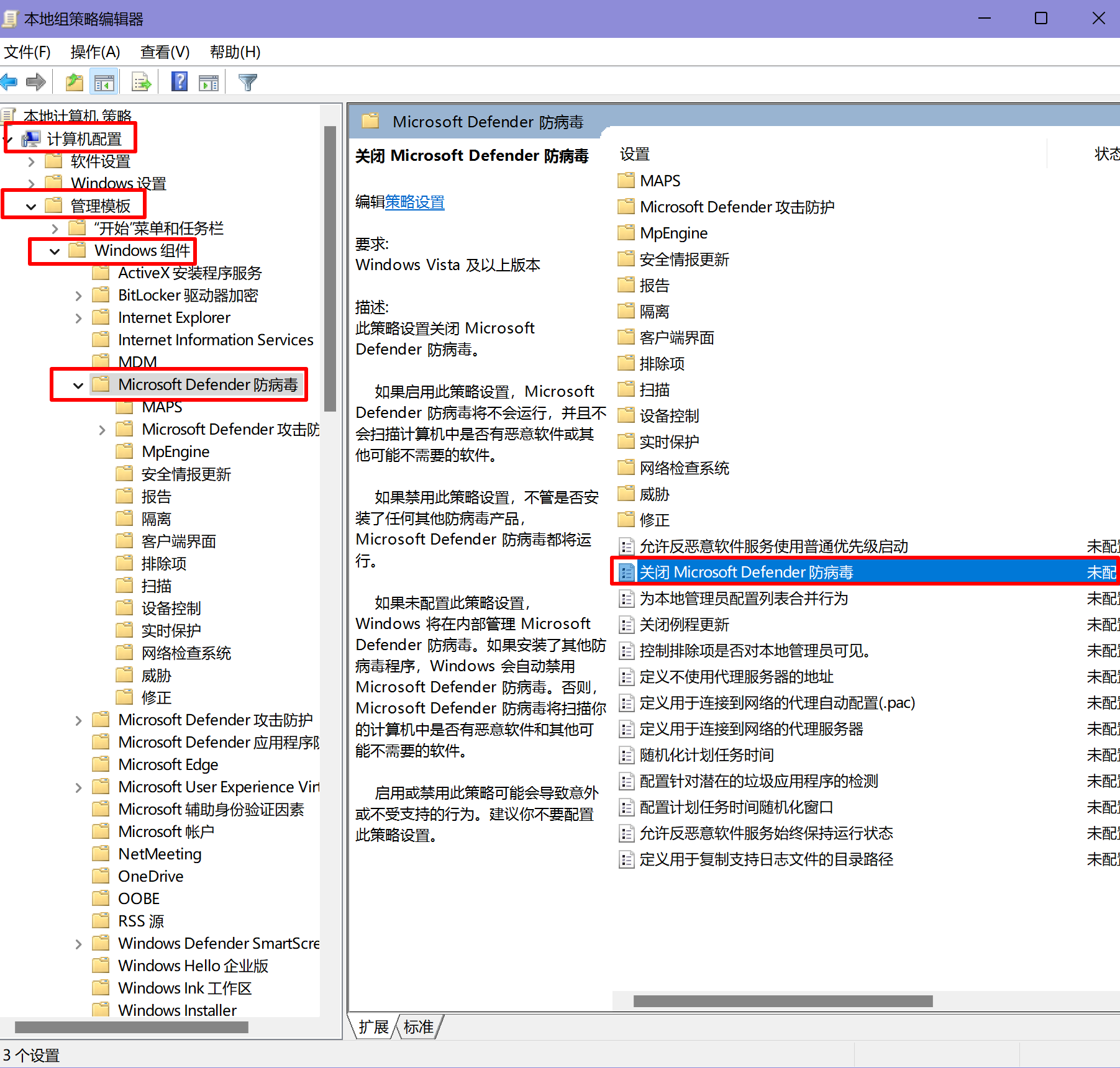
Task: Click the blue Help question mark icon
Action: (x=180, y=81)
